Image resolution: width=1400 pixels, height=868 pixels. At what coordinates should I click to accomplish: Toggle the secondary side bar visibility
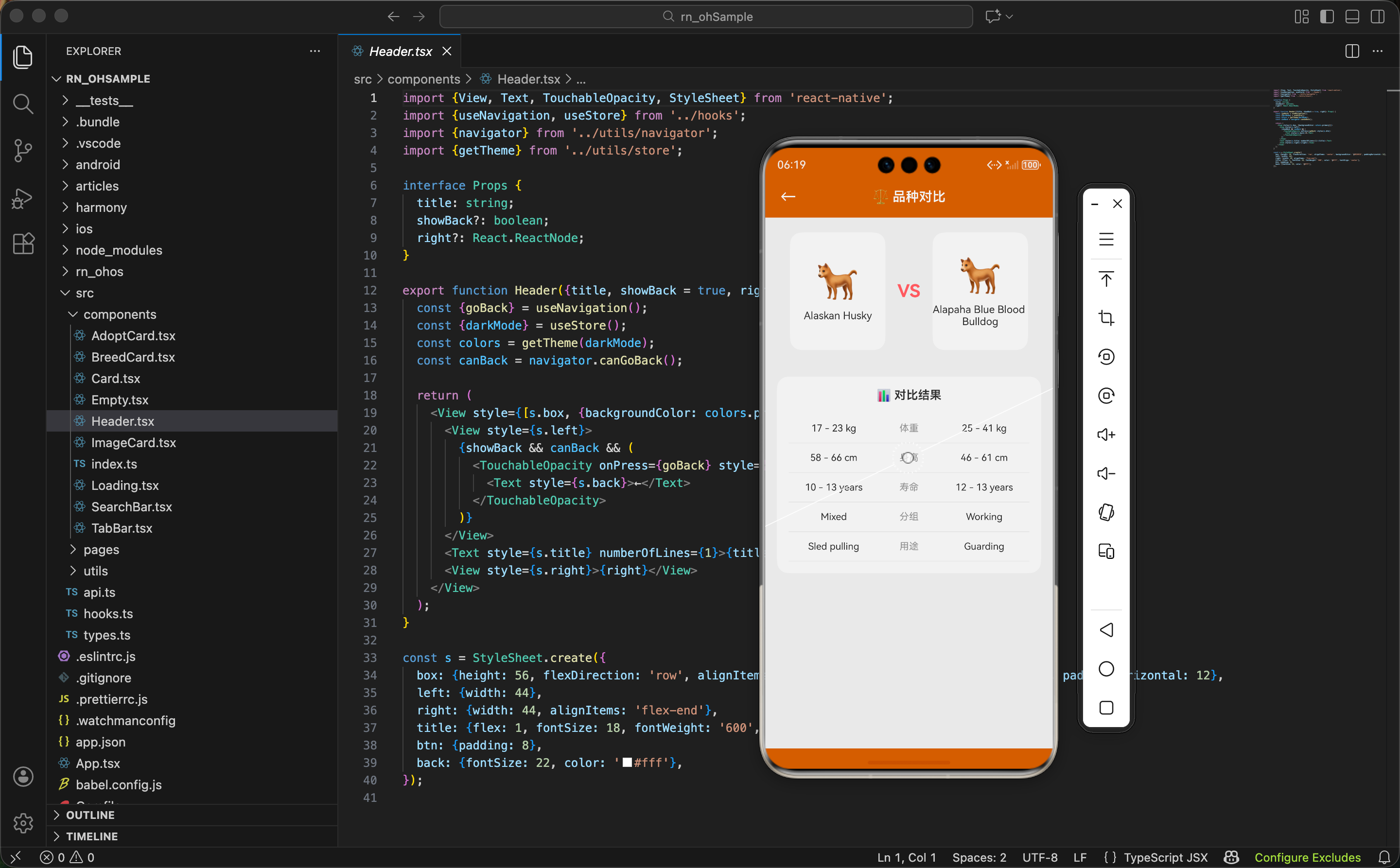pos(1377,17)
